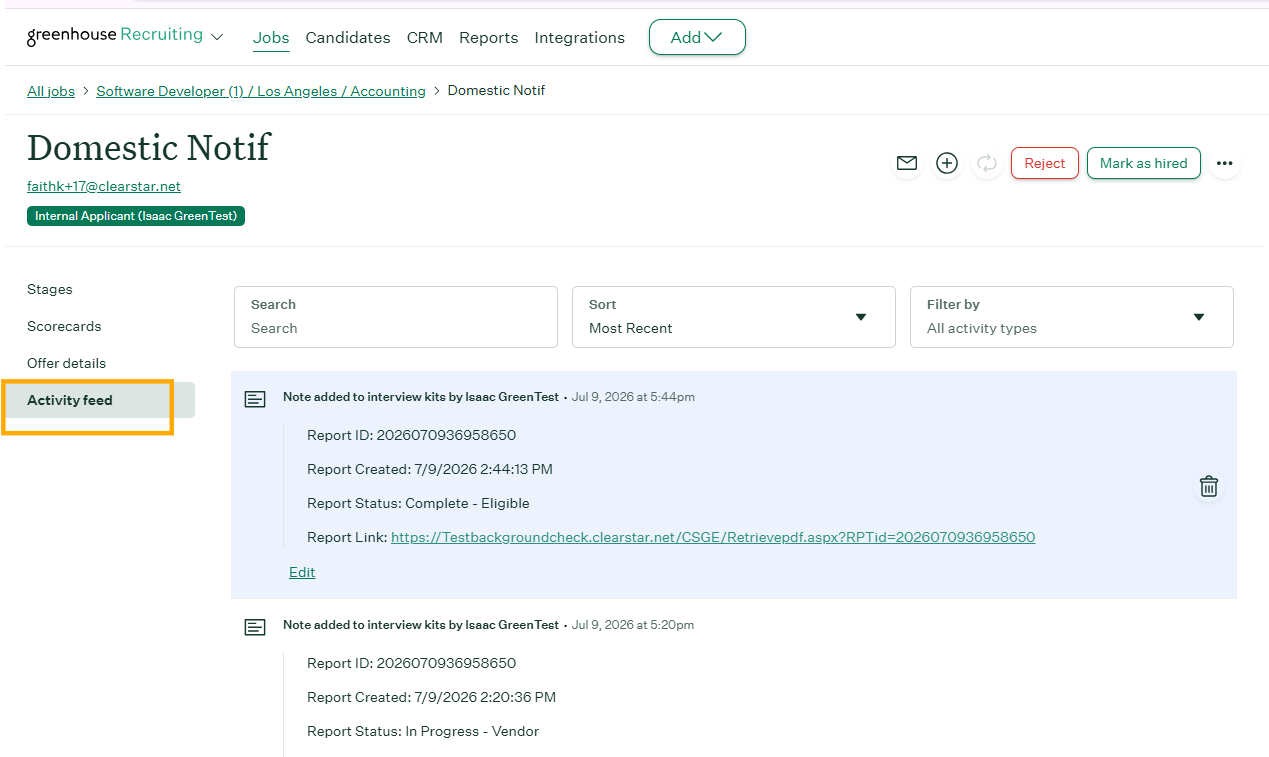Delete the 5:44pm note with trash icon
1269x757 pixels.
[1209, 486]
